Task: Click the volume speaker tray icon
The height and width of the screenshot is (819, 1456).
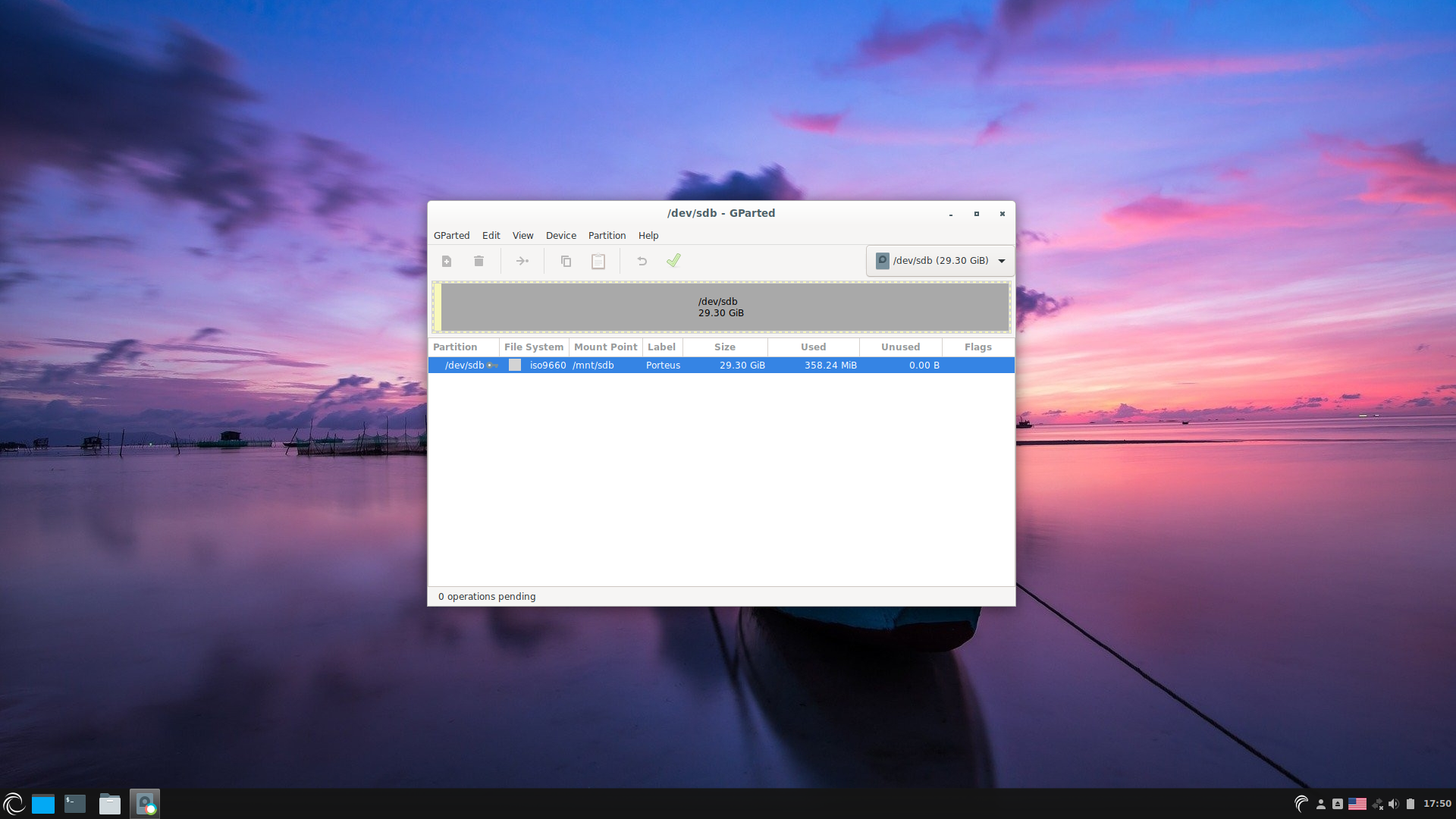Action: (x=1394, y=804)
